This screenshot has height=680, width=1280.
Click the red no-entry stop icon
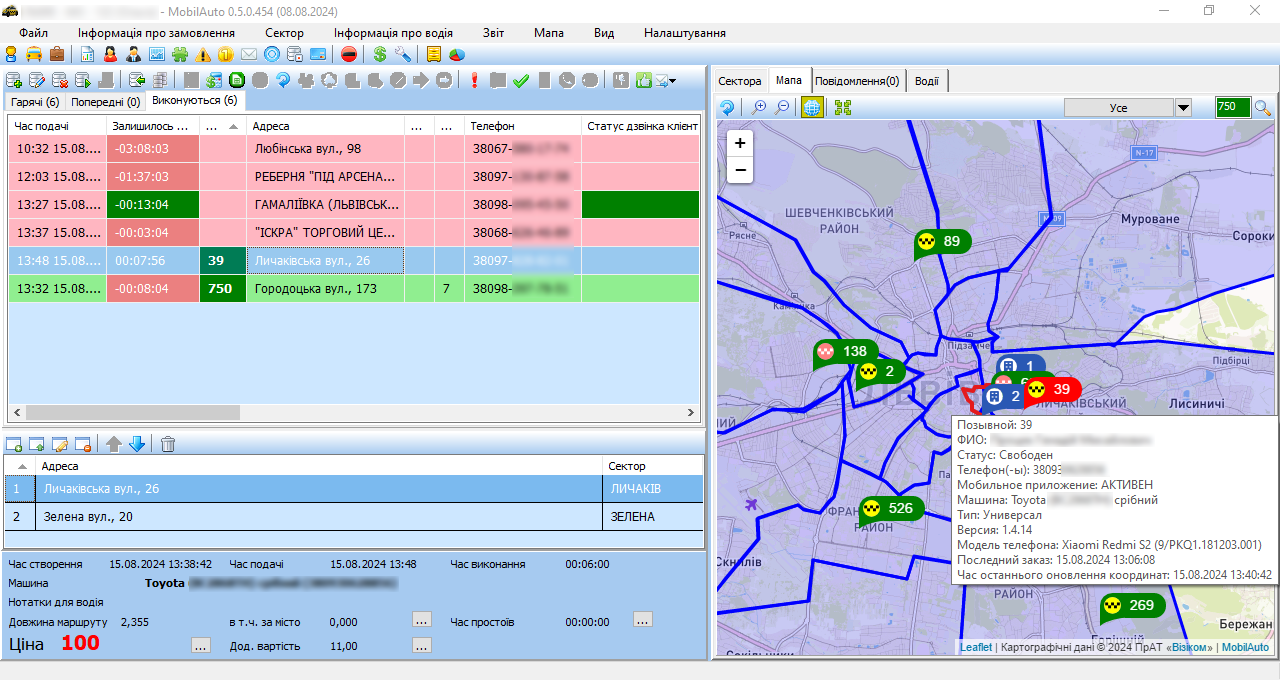(348, 54)
